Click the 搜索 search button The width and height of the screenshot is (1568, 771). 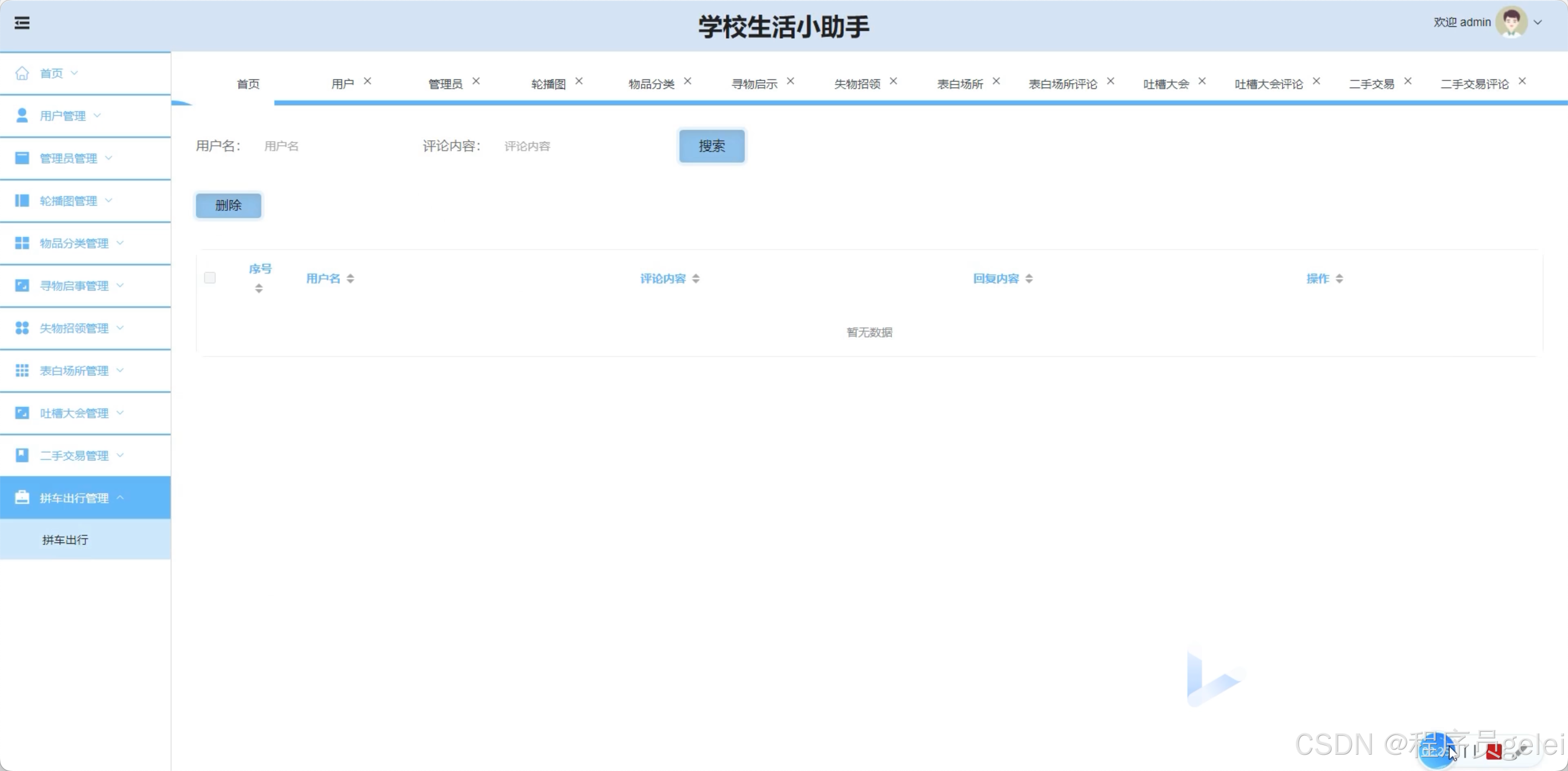711,146
